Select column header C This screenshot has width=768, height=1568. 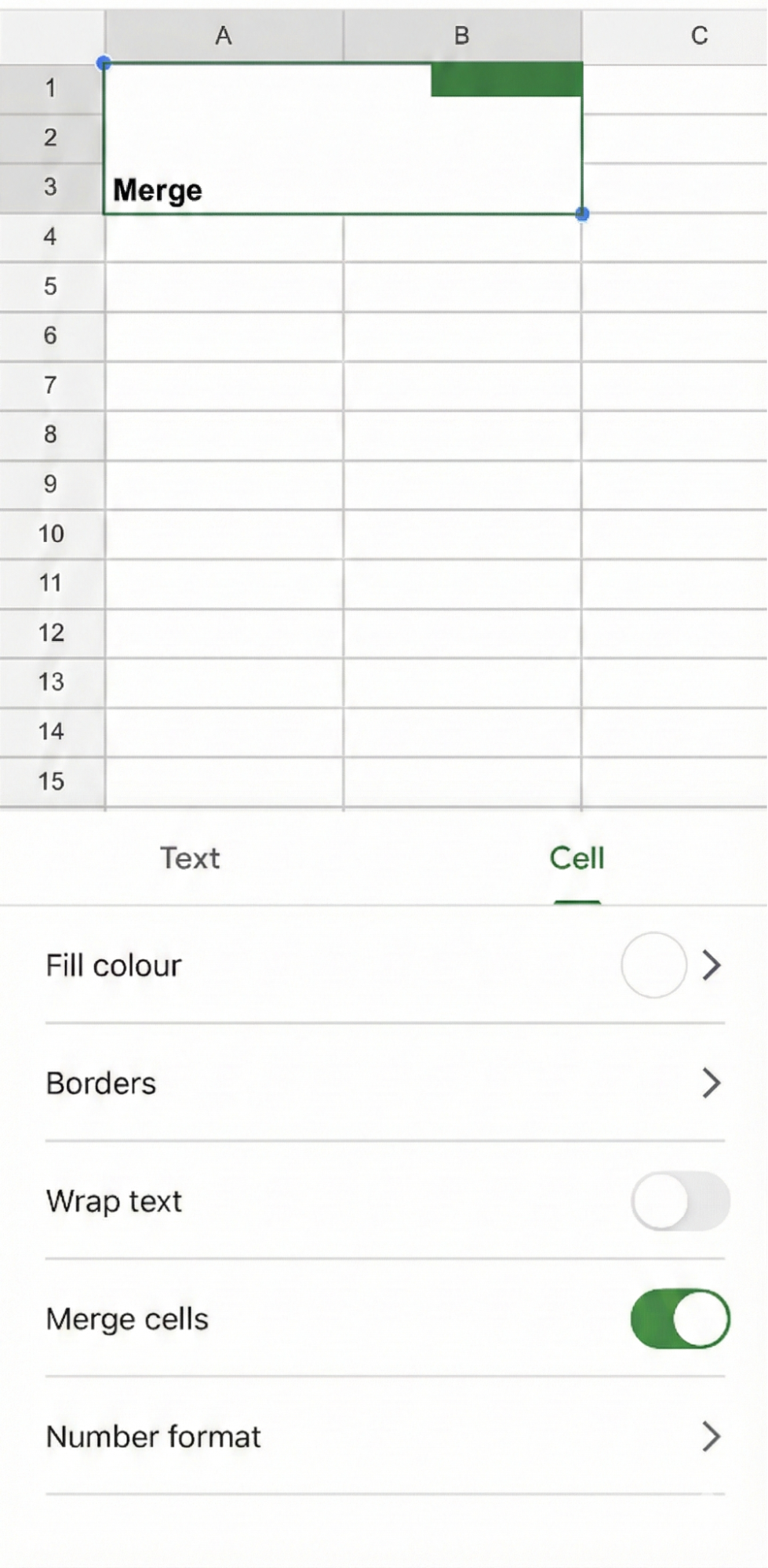(697, 35)
